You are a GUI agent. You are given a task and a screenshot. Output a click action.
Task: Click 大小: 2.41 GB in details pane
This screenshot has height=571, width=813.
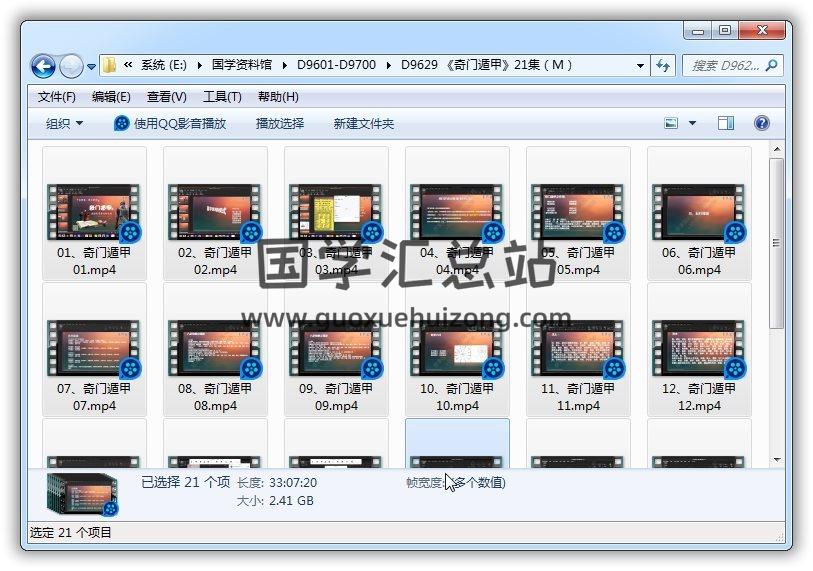pos(275,501)
